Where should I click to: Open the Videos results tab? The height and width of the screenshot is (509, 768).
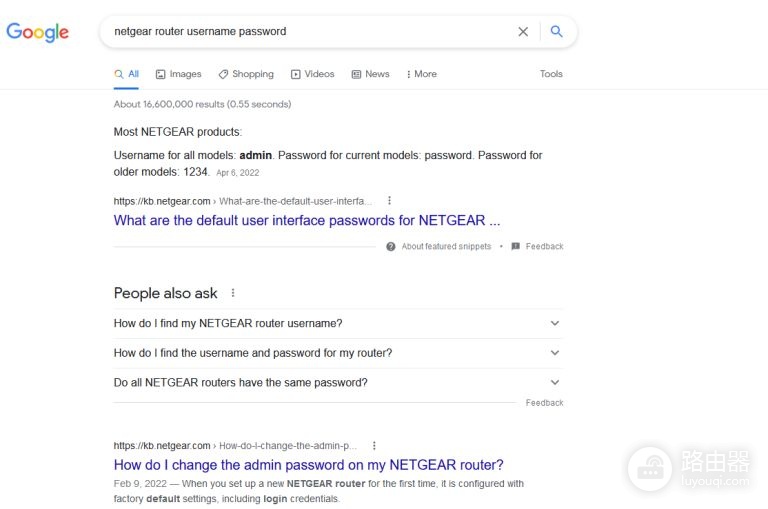pyautogui.click(x=312, y=74)
